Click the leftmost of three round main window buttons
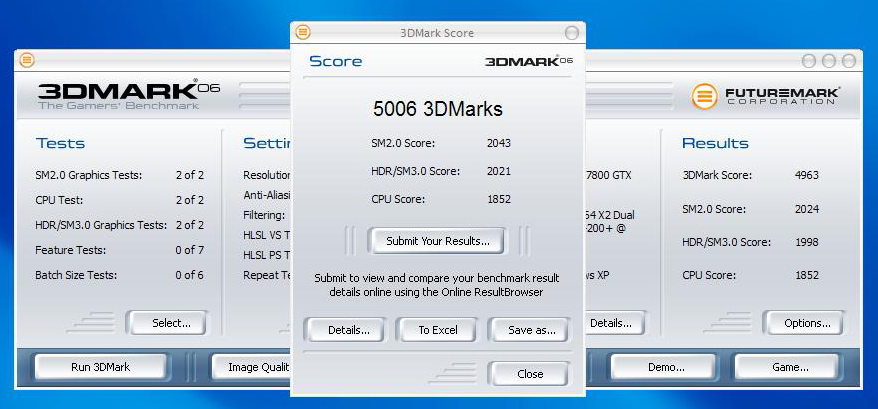This screenshot has height=409, width=878. [809, 61]
